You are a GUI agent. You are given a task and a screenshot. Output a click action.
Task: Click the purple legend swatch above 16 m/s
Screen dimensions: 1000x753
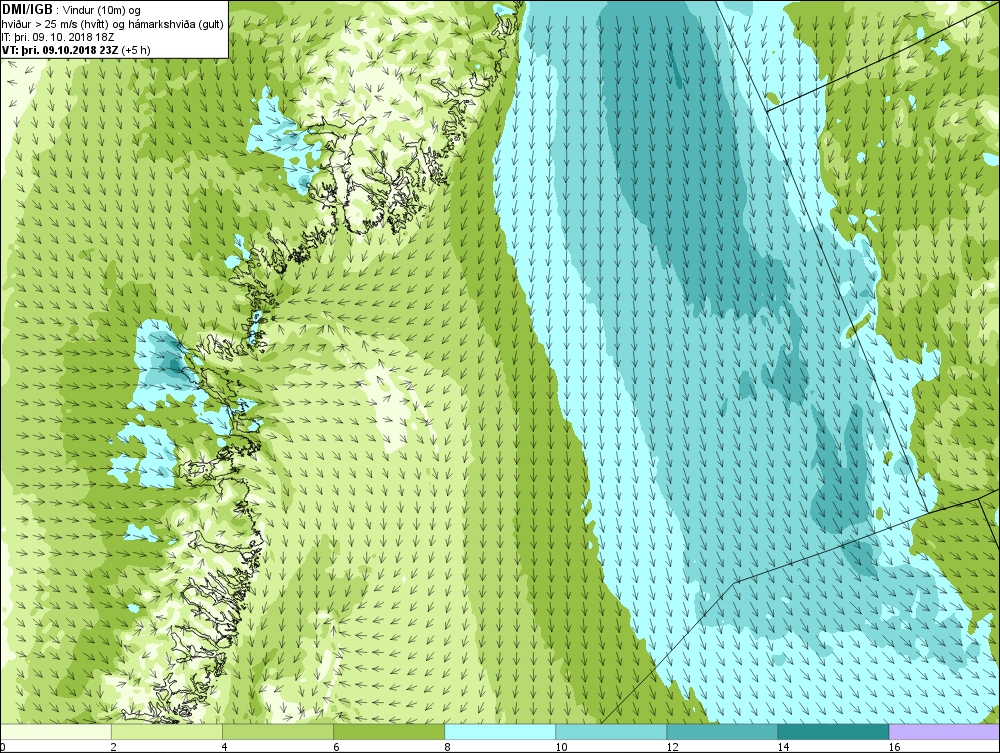pos(944,731)
